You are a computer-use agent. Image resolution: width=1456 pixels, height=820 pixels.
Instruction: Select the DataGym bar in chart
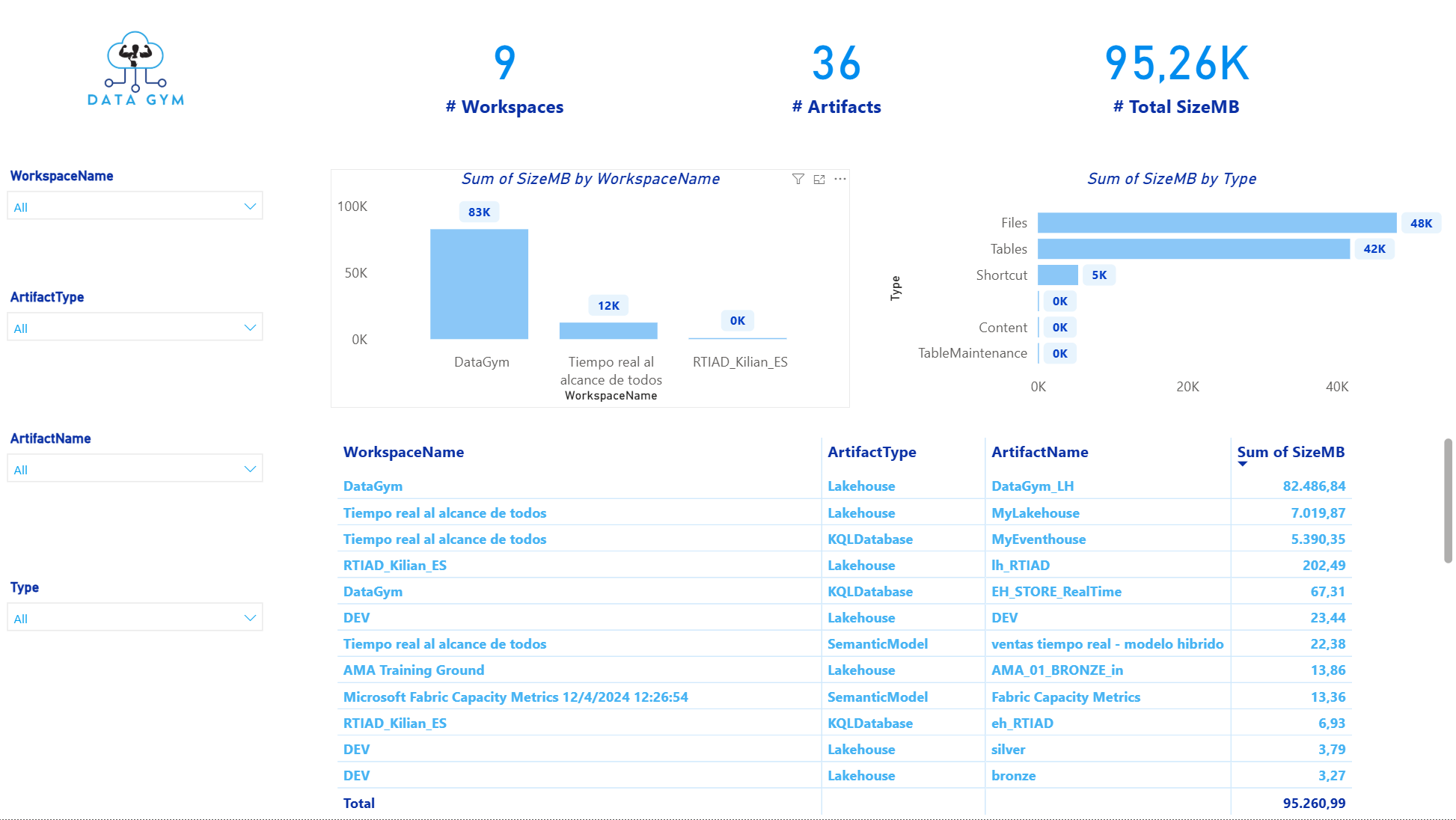tap(479, 284)
